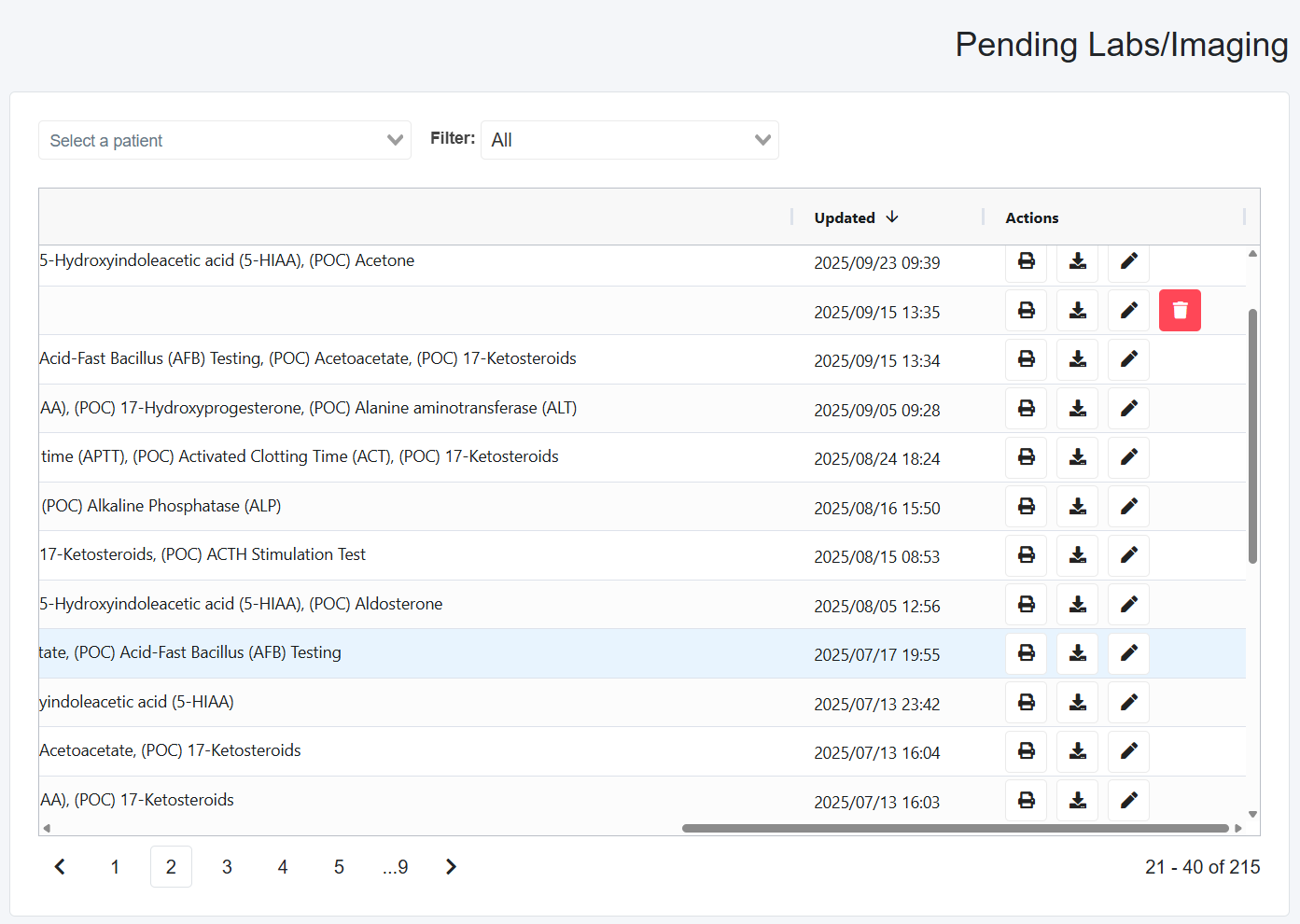Go to page 3 of results

[x=227, y=867]
